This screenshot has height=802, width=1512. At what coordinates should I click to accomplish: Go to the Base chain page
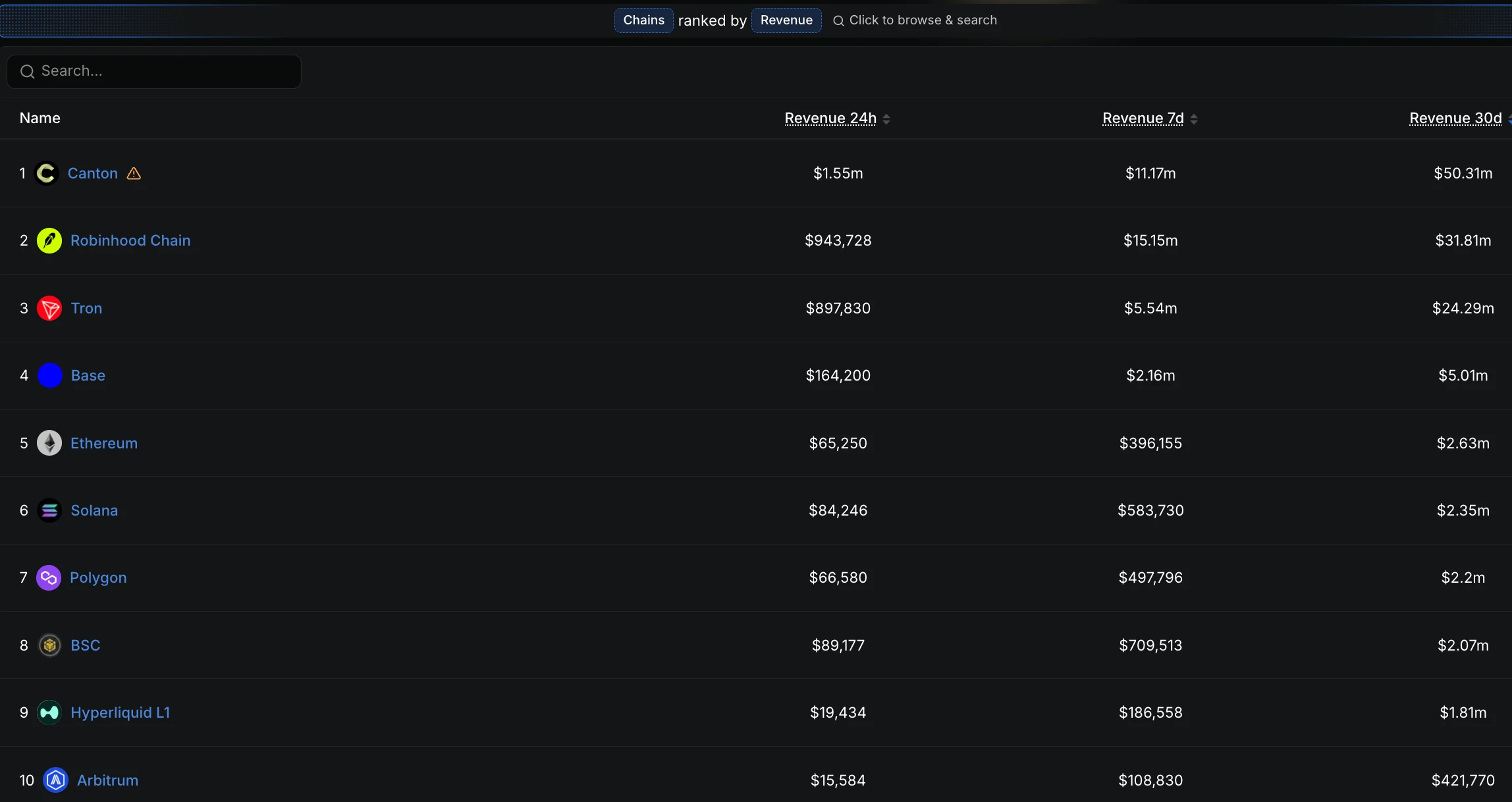(88, 375)
